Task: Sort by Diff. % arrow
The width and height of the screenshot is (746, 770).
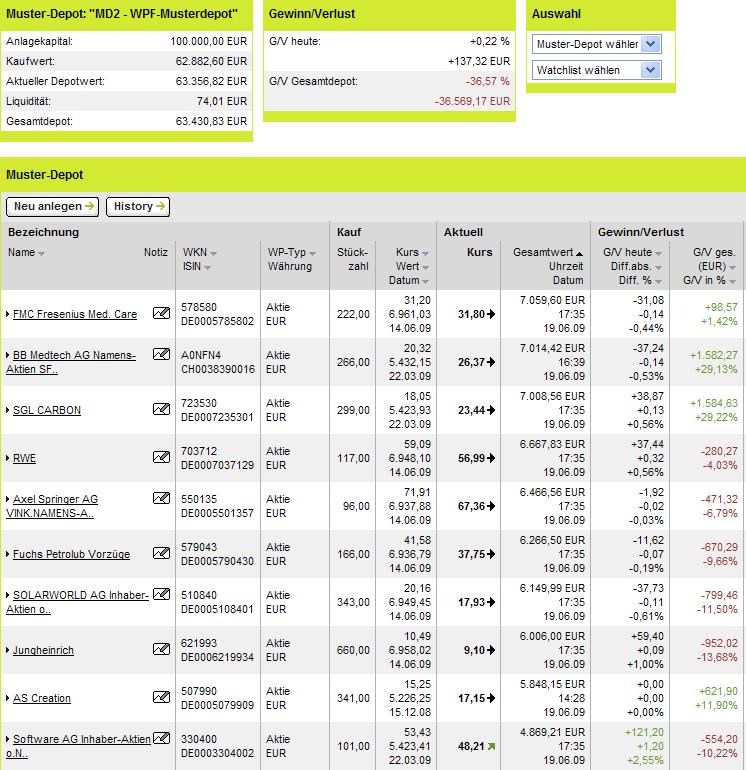Action: (x=659, y=282)
